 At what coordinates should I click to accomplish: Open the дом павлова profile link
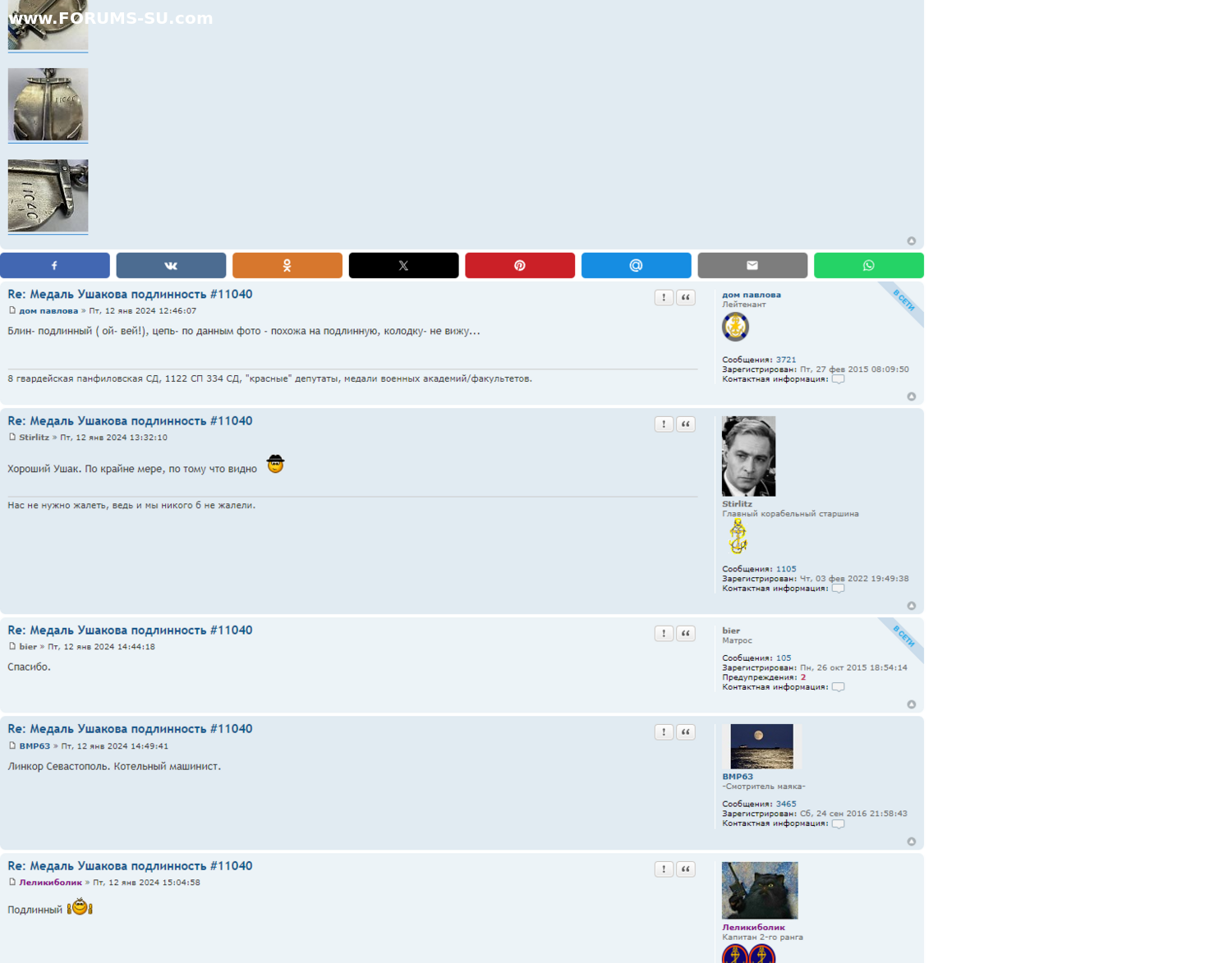point(751,295)
